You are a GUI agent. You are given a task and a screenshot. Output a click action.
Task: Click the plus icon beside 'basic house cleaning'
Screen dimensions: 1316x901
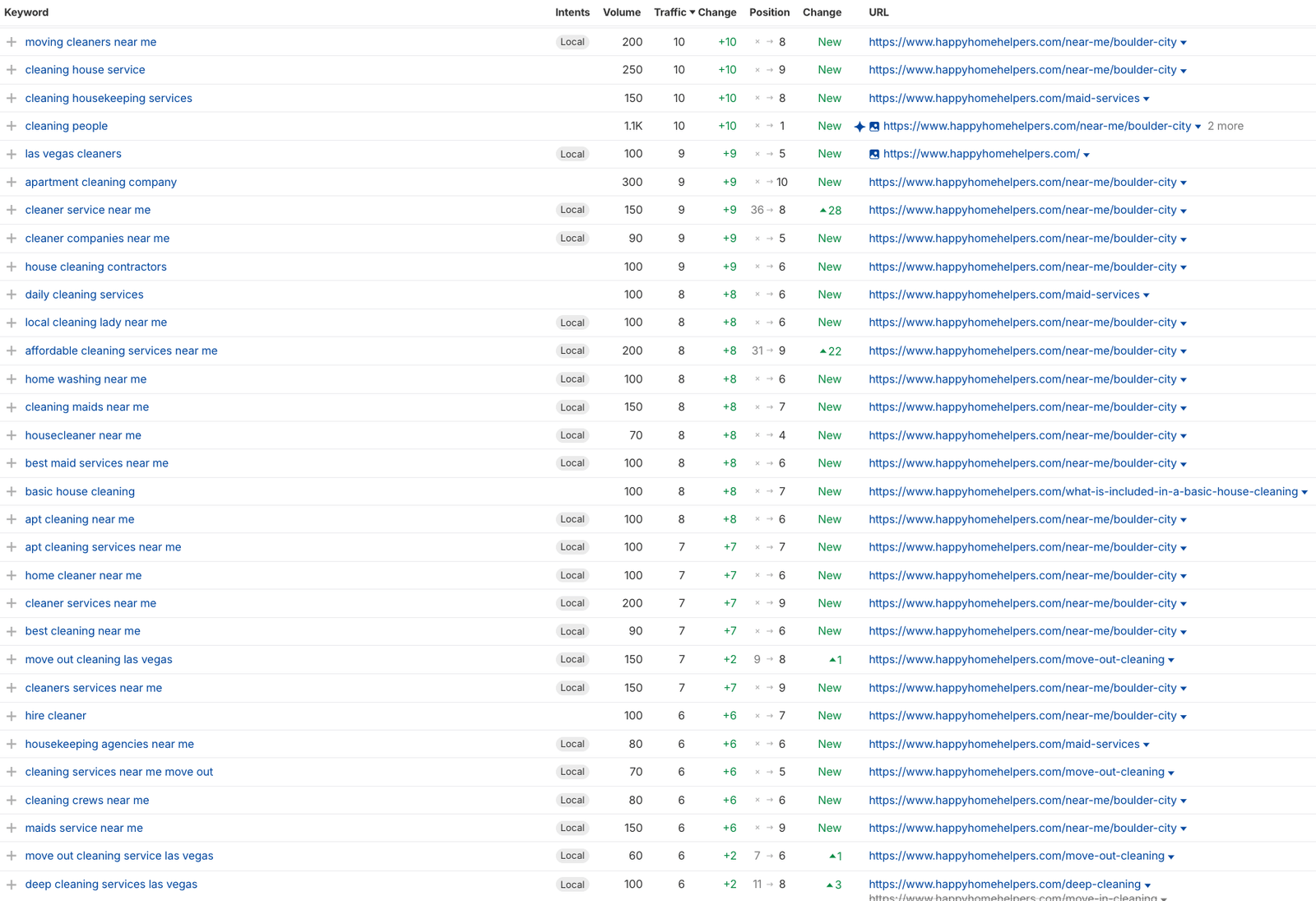tap(12, 491)
